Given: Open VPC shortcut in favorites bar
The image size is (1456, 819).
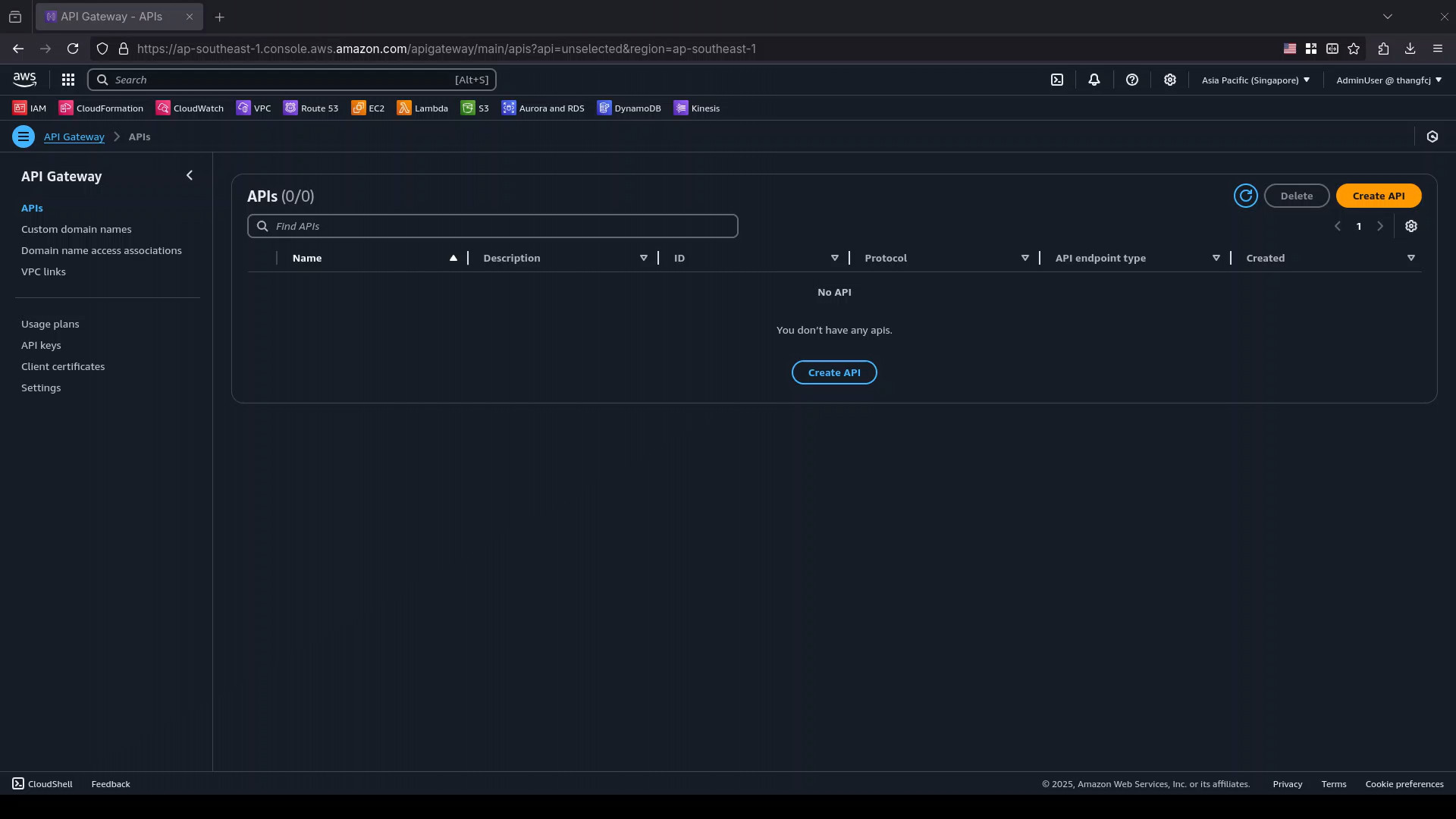Looking at the screenshot, I should pos(253,108).
